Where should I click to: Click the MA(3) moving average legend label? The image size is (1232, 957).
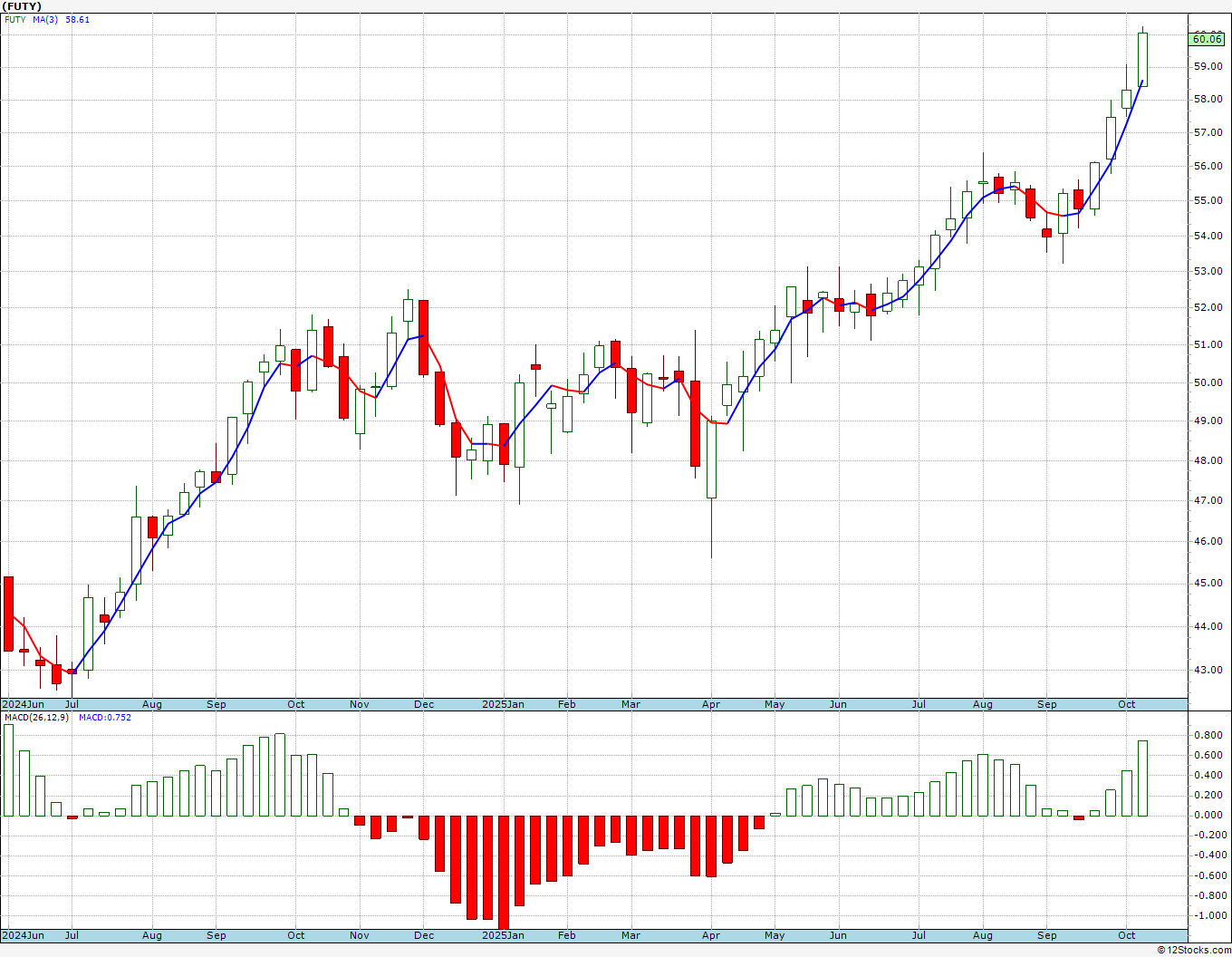(x=45, y=20)
